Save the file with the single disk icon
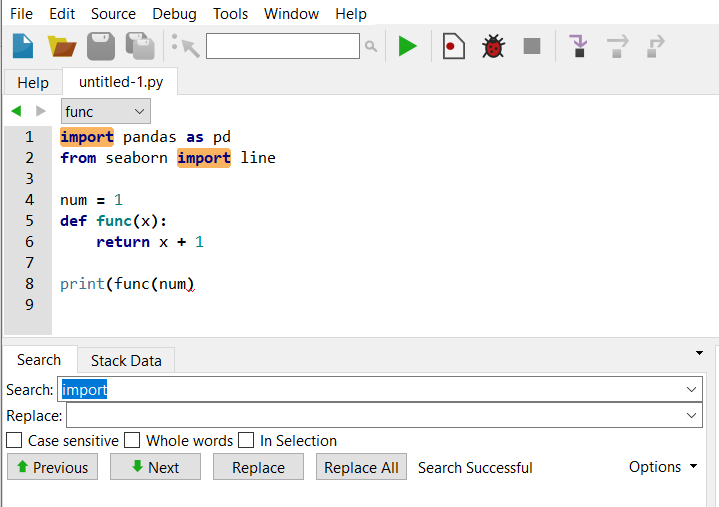The width and height of the screenshot is (719, 507). [x=101, y=46]
